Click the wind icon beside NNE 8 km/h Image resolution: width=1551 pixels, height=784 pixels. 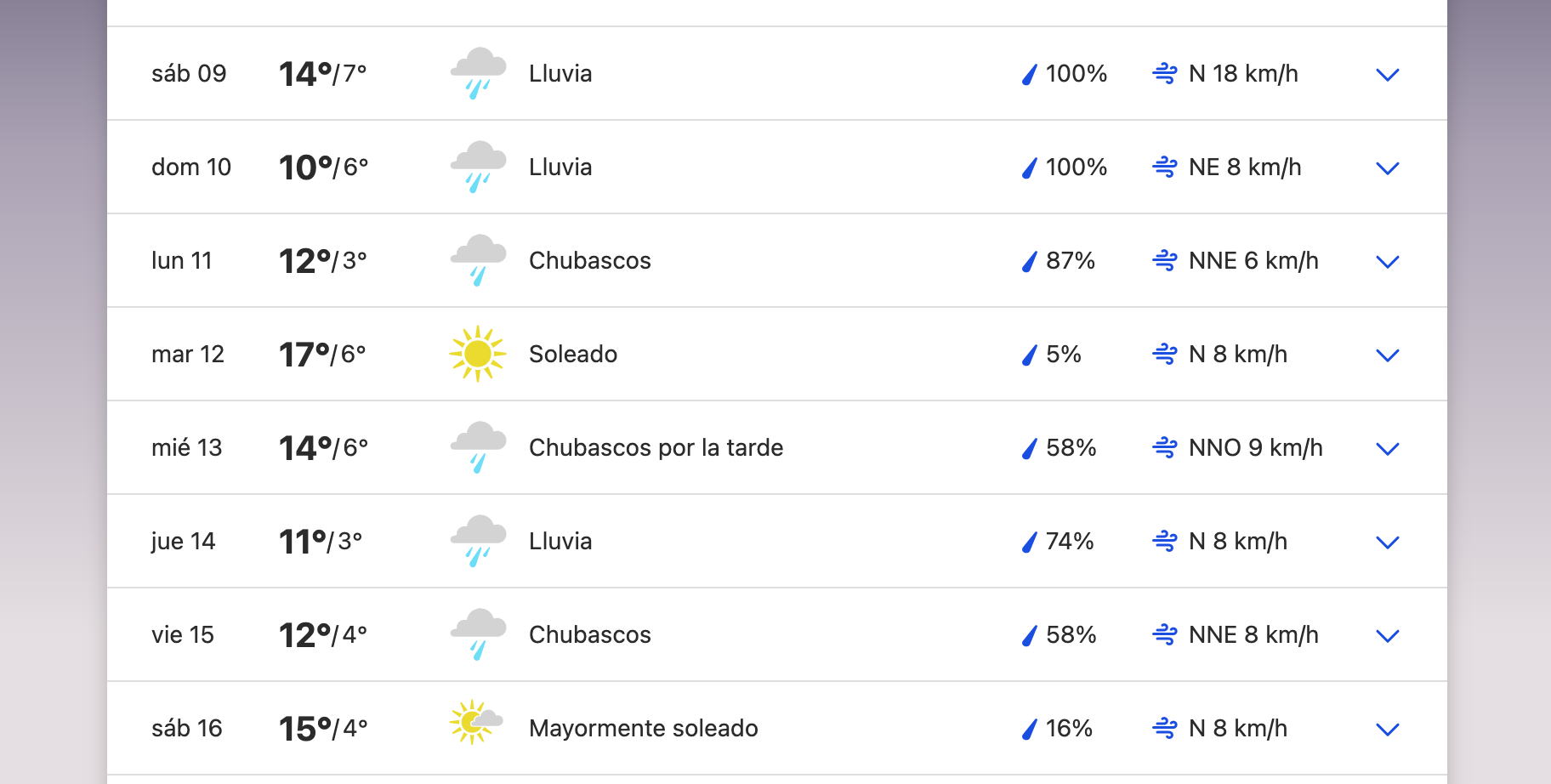[x=1165, y=634]
